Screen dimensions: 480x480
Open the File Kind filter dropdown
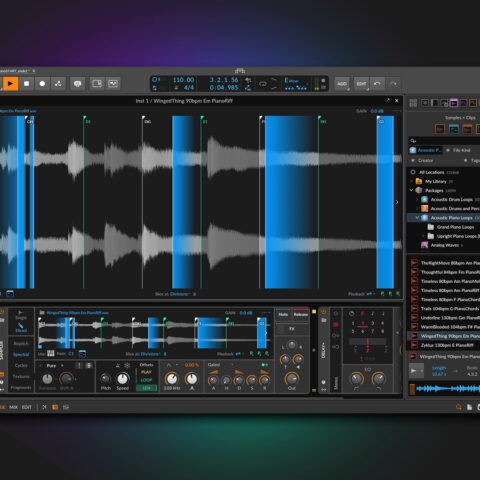(461, 150)
